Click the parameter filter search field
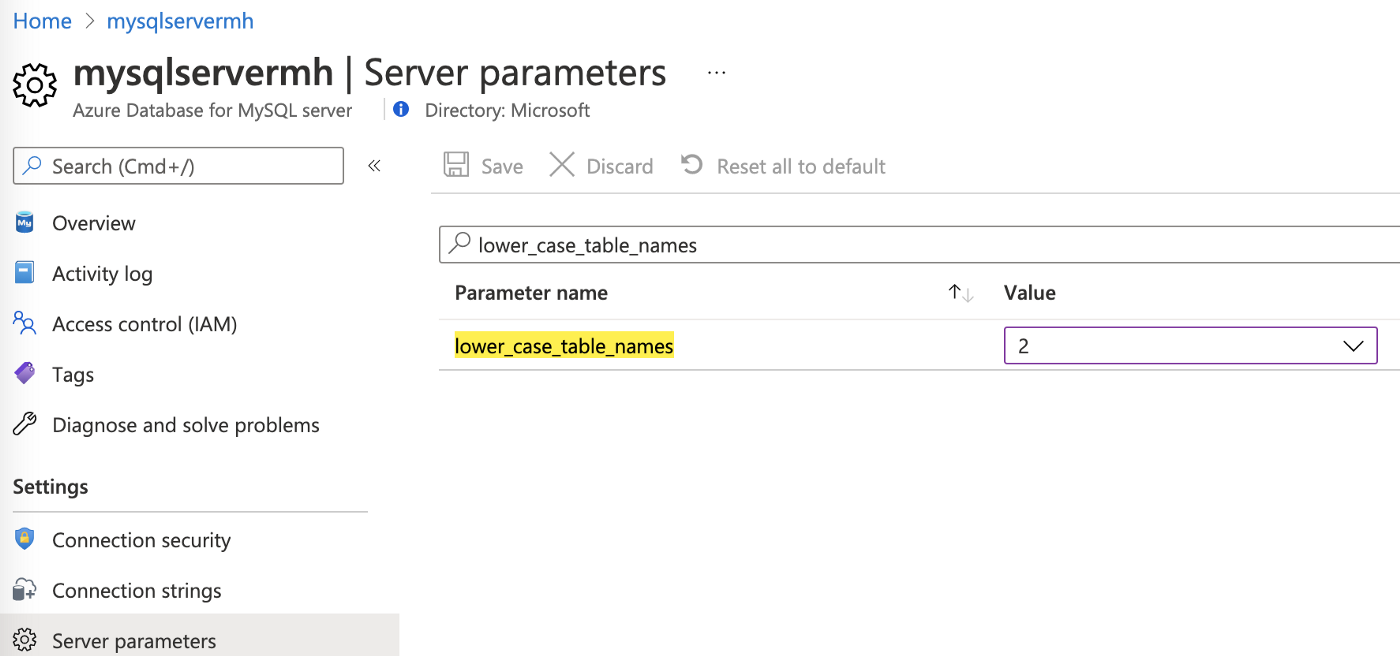 920,244
